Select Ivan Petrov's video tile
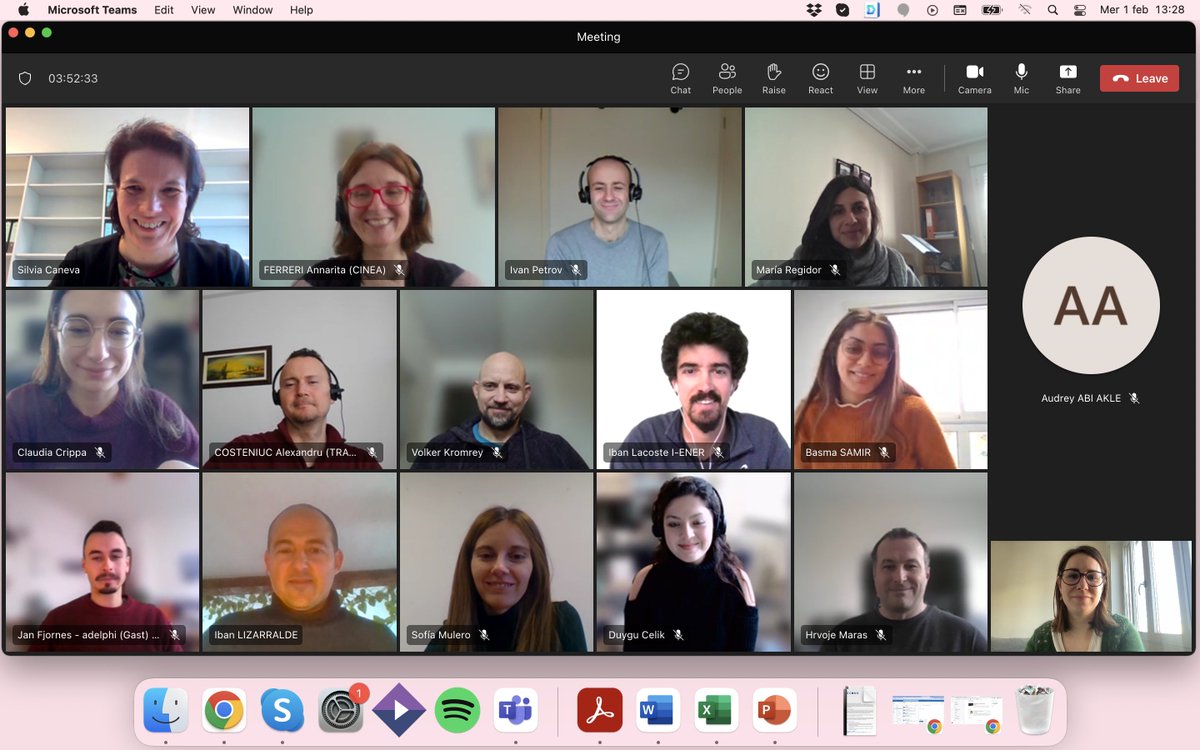Viewport: 1200px width, 750px height. [x=620, y=197]
